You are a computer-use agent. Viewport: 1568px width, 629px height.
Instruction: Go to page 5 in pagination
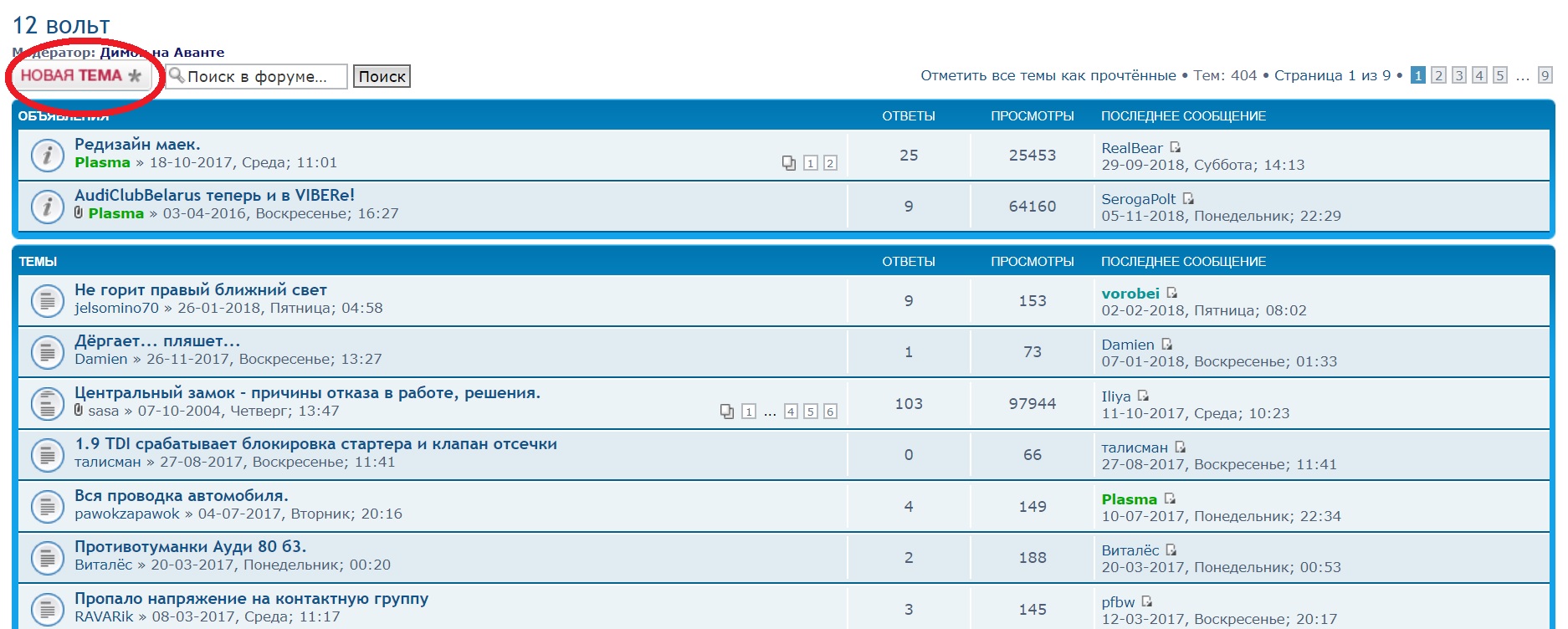1500,75
